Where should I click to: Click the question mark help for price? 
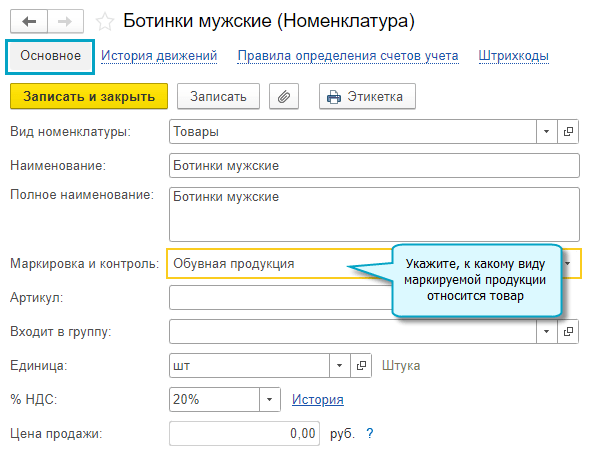tap(370, 433)
